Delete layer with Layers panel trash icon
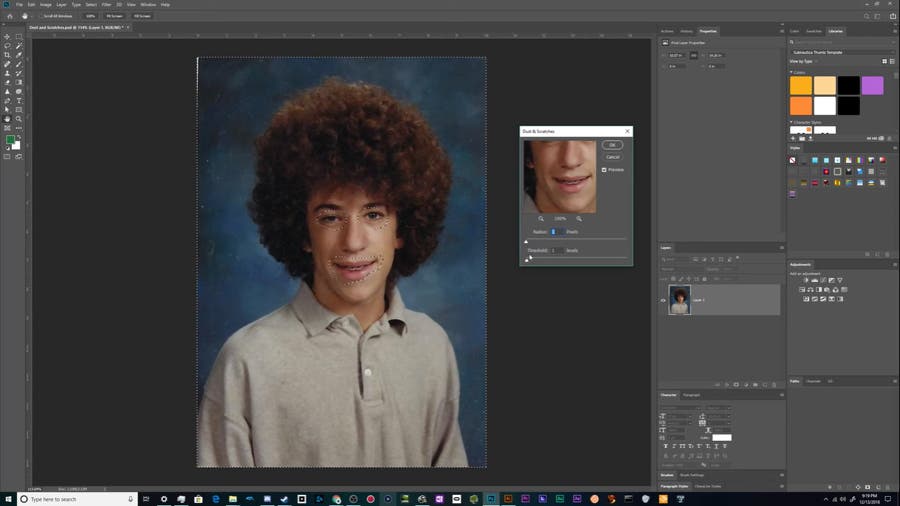This screenshot has height=506, width=900. coord(774,385)
